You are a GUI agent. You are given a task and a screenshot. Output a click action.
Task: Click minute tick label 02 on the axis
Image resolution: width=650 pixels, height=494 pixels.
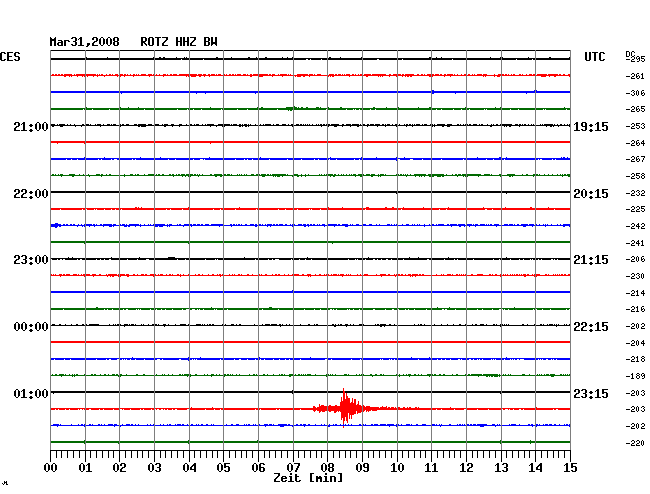[119, 468]
